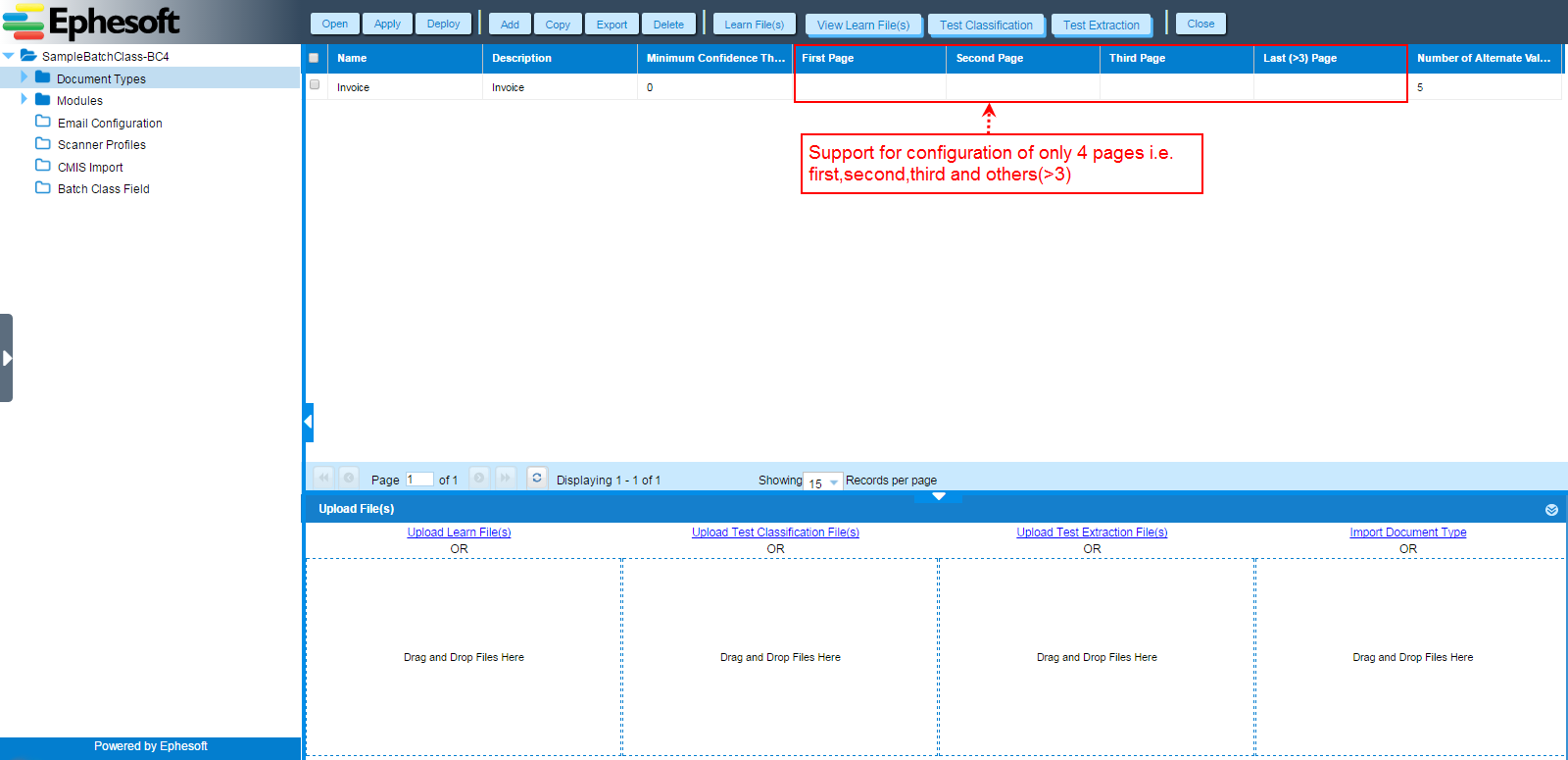Go to first page icon
Screen dimensions: 1568x760
[323, 478]
